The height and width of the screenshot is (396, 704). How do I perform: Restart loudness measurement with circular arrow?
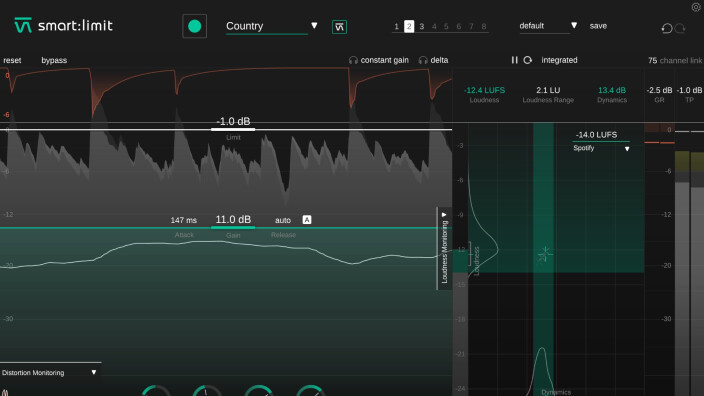528,60
